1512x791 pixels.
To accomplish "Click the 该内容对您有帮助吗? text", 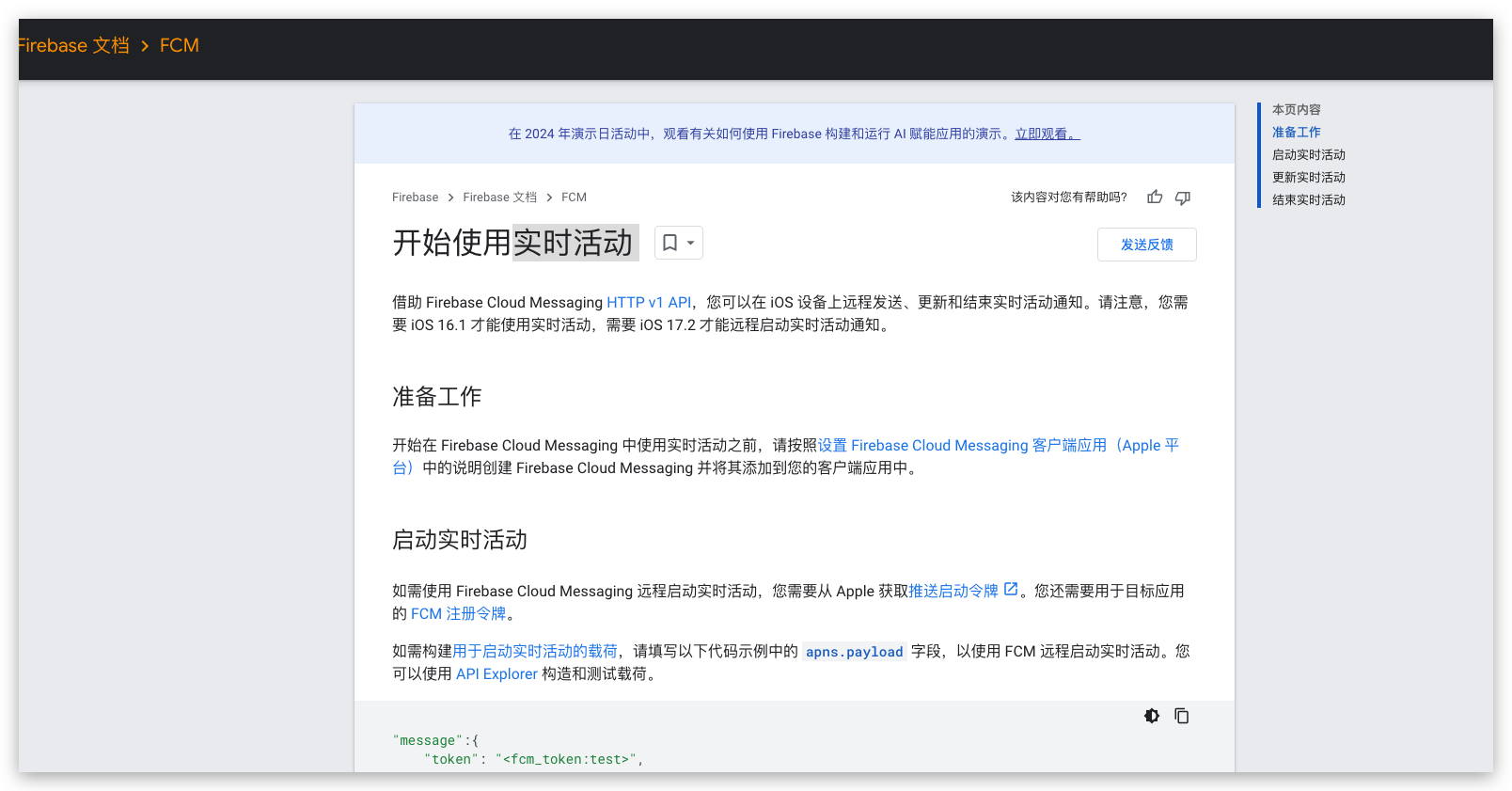I will coord(1068,198).
